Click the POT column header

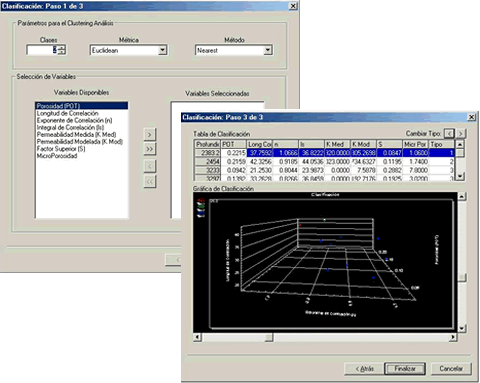234,144
